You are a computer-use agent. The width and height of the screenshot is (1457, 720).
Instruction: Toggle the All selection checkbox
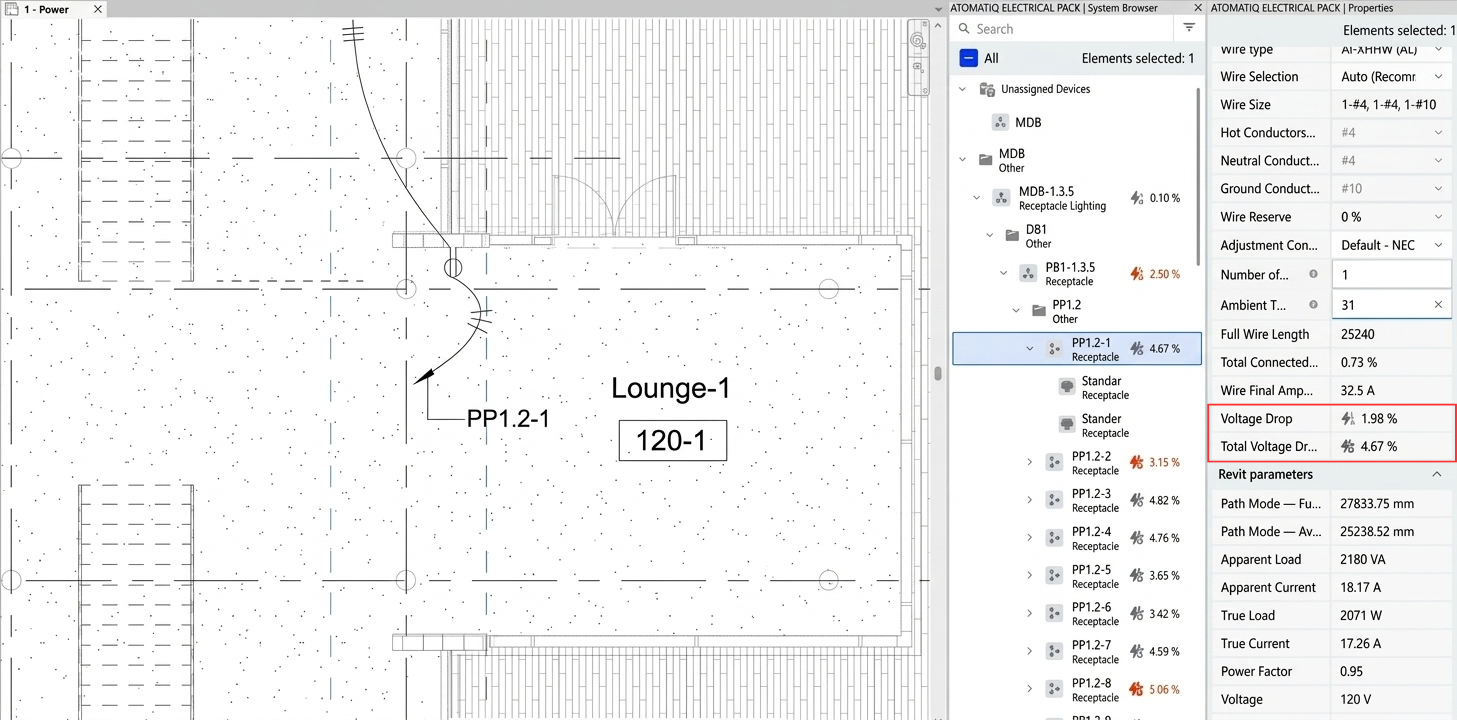(968, 58)
